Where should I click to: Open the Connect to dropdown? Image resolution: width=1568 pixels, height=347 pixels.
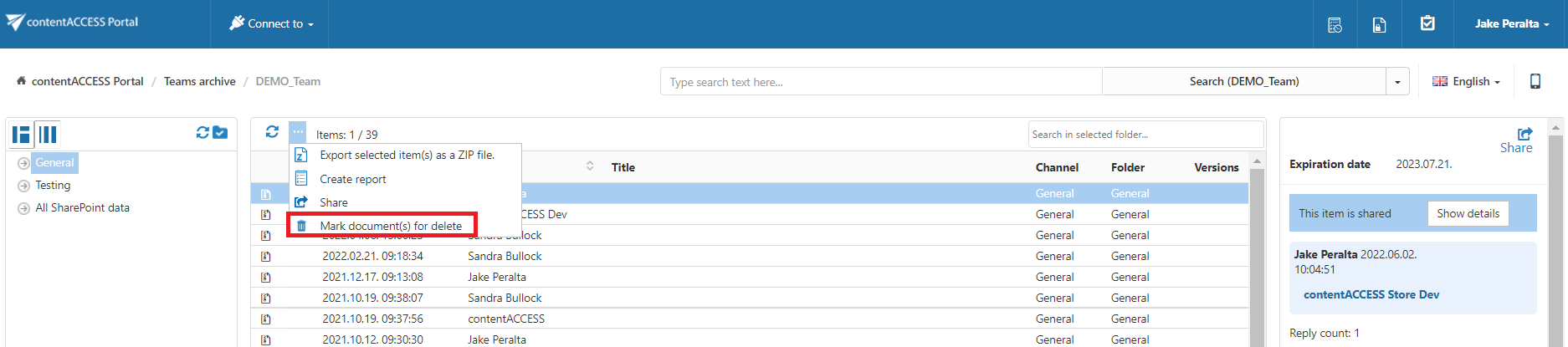[272, 24]
